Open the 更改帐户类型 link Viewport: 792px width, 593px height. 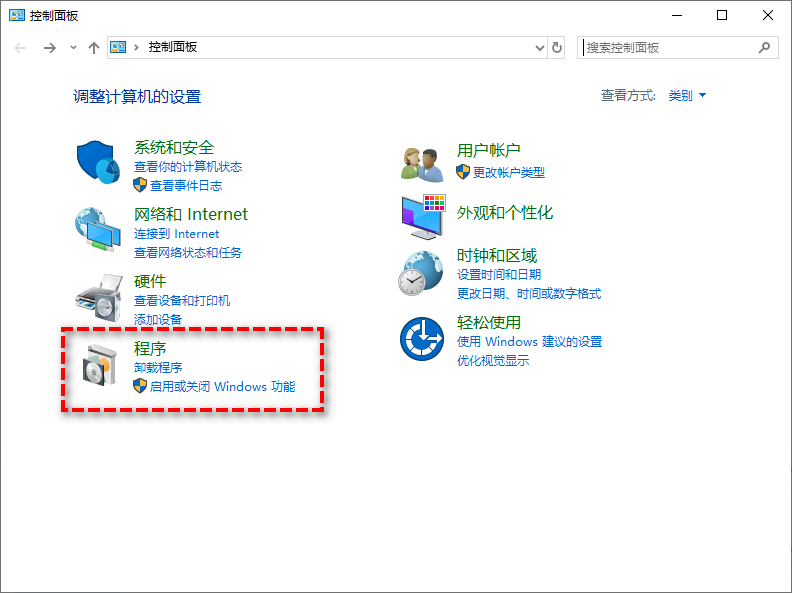pyautogui.click(x=508, y=172)
